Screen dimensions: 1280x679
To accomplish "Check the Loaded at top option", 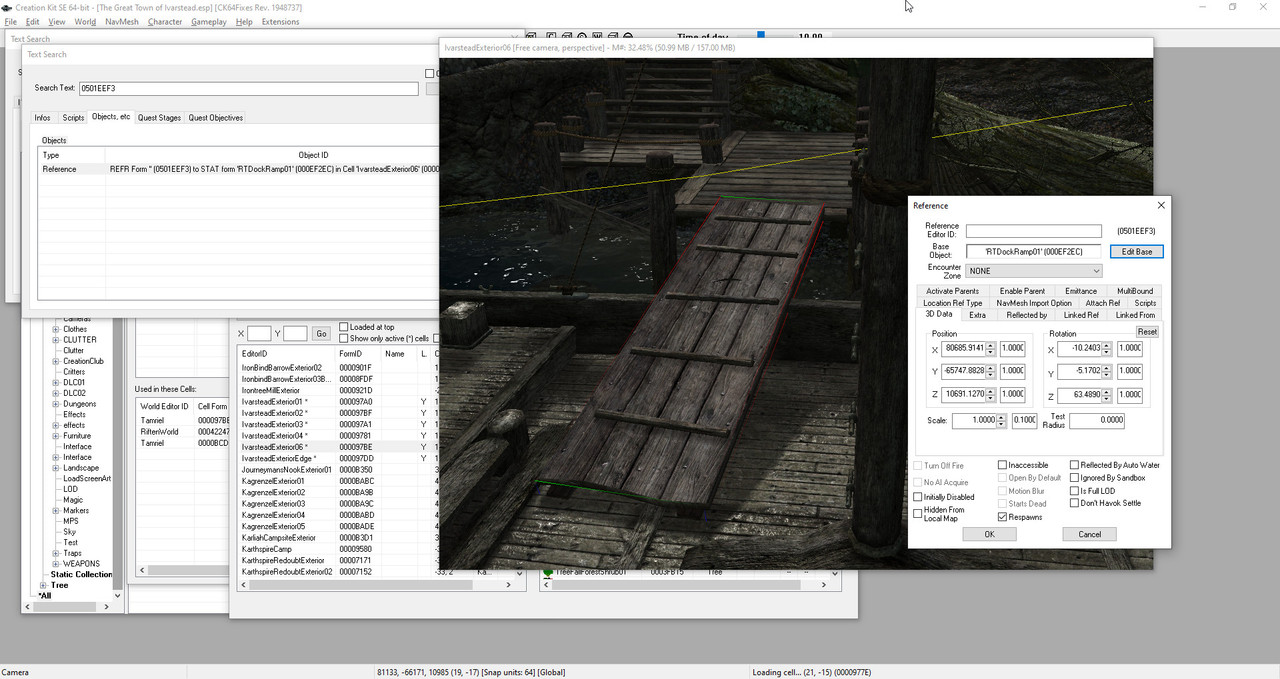I will (x=344, y=327).
